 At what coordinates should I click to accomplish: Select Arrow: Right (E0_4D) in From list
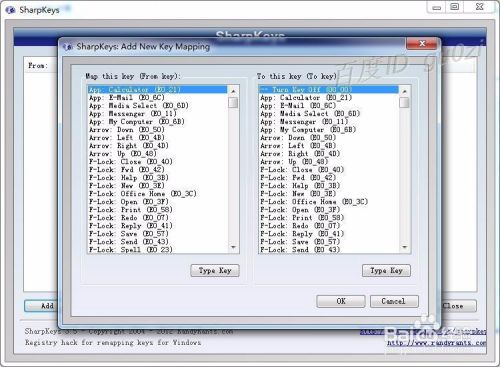coord(158,146)
